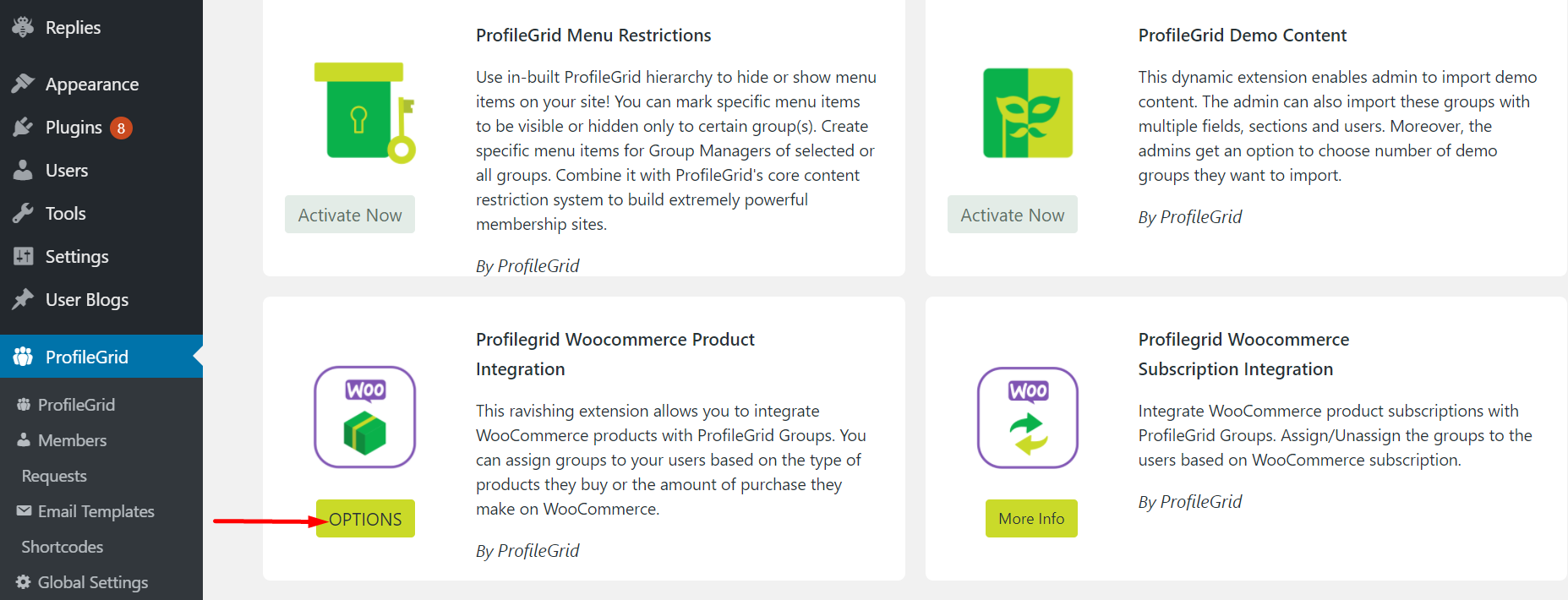
Task: Open the Email Templates menu item
Action: [x=95, y=510]
